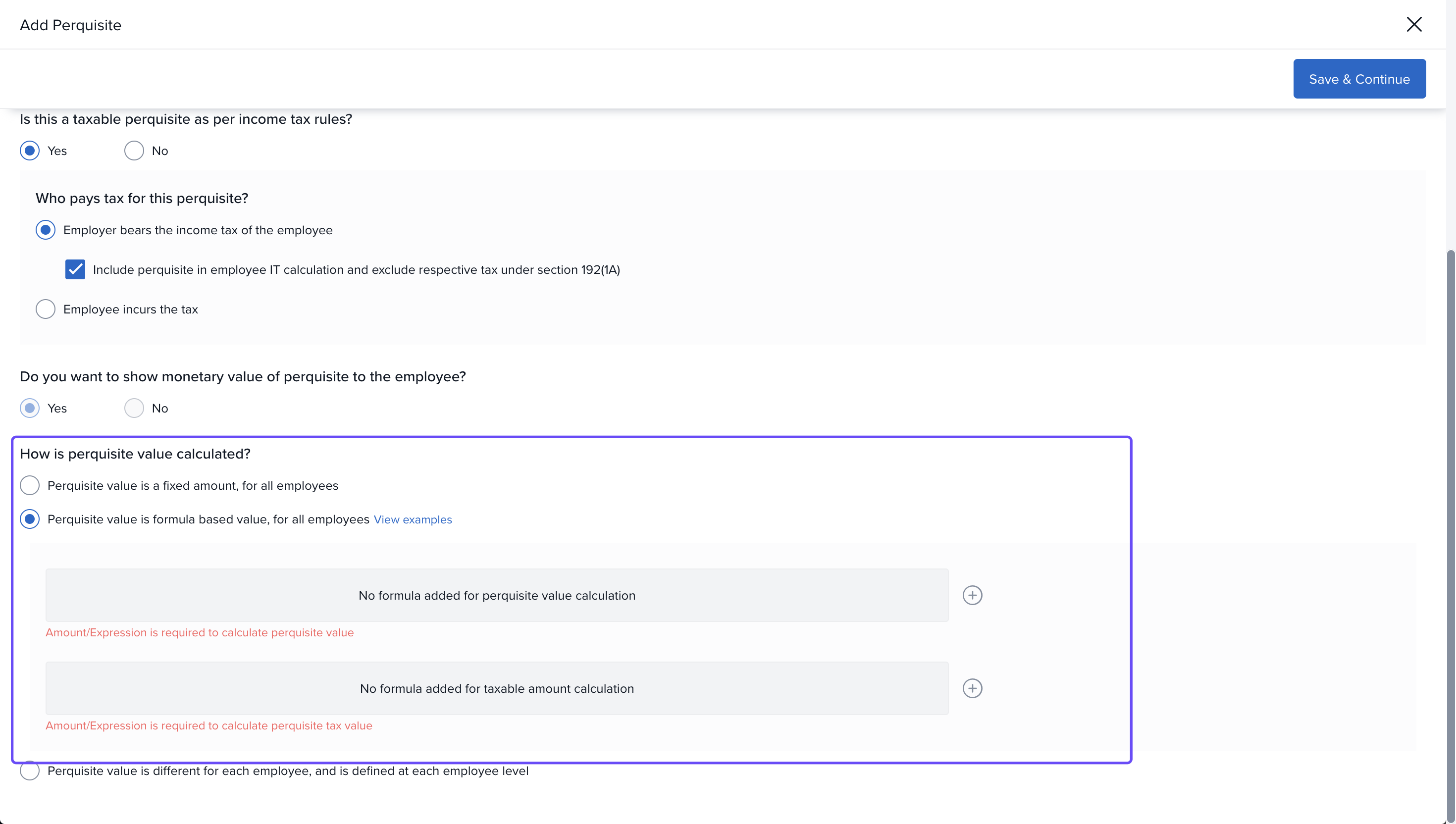Select perquisite value defined at employee level
Viewport: 1456px width, 824px height.
tap(29, 771)
